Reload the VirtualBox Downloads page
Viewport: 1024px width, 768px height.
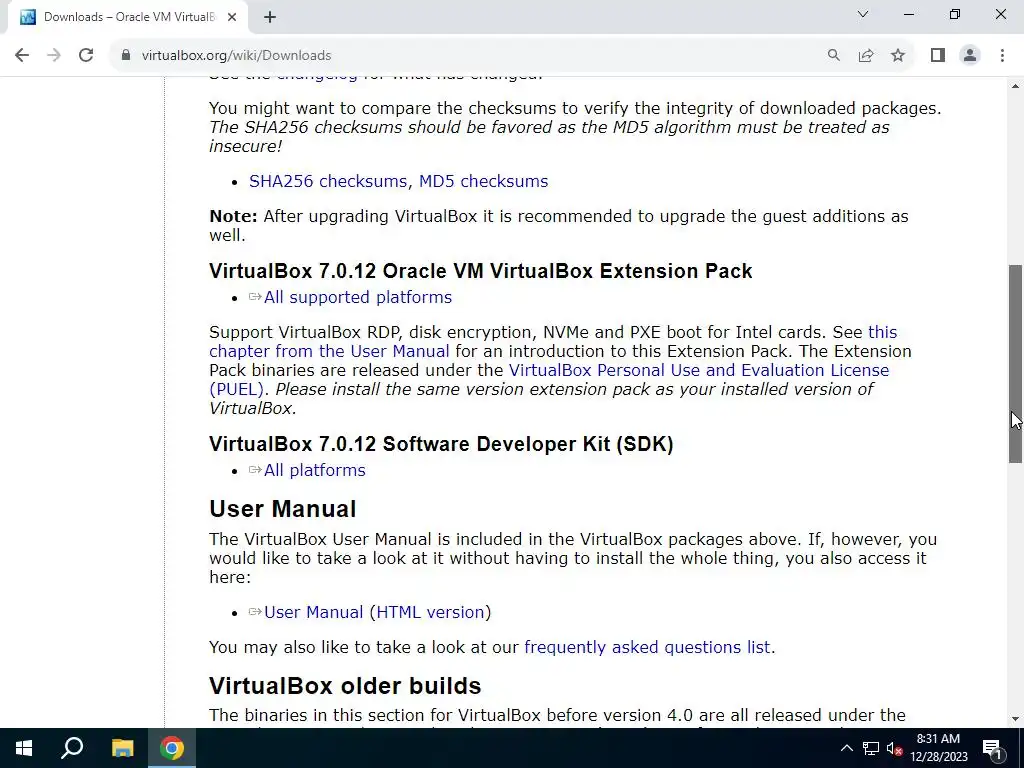[x=86, y=56]
